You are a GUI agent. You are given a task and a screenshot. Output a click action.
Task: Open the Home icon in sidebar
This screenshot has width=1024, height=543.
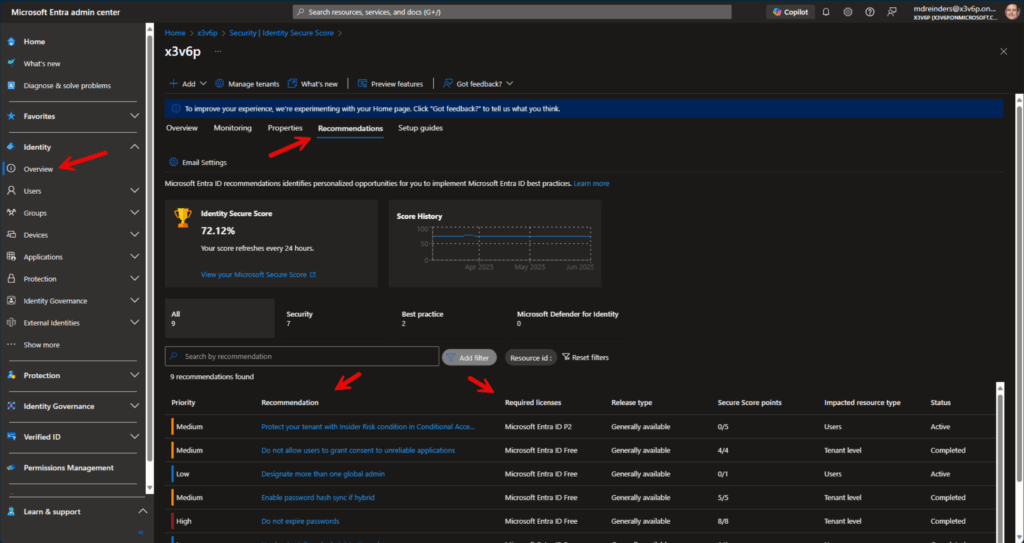[x=11, y=42]
